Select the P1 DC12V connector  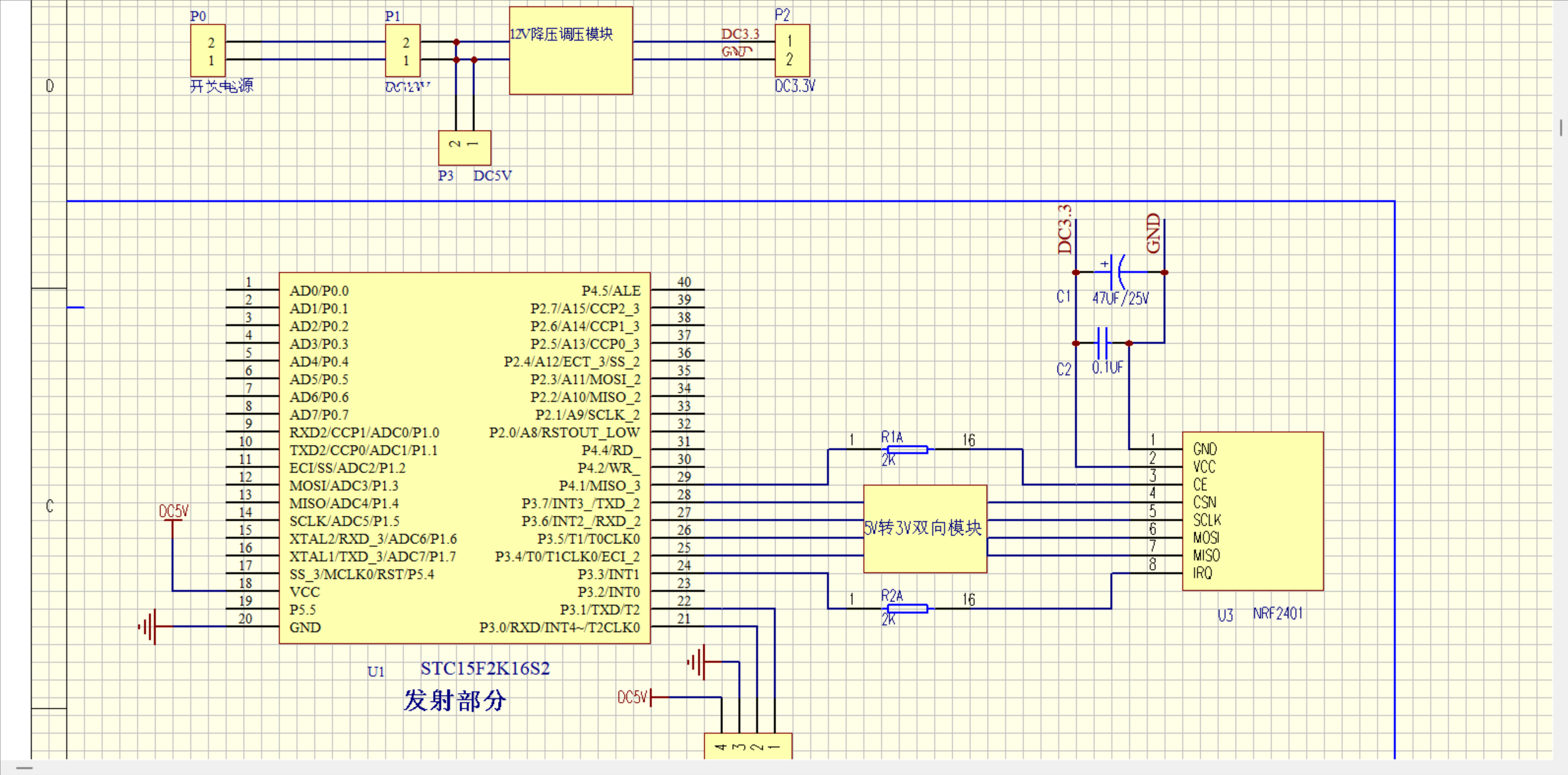click(403, 51)
